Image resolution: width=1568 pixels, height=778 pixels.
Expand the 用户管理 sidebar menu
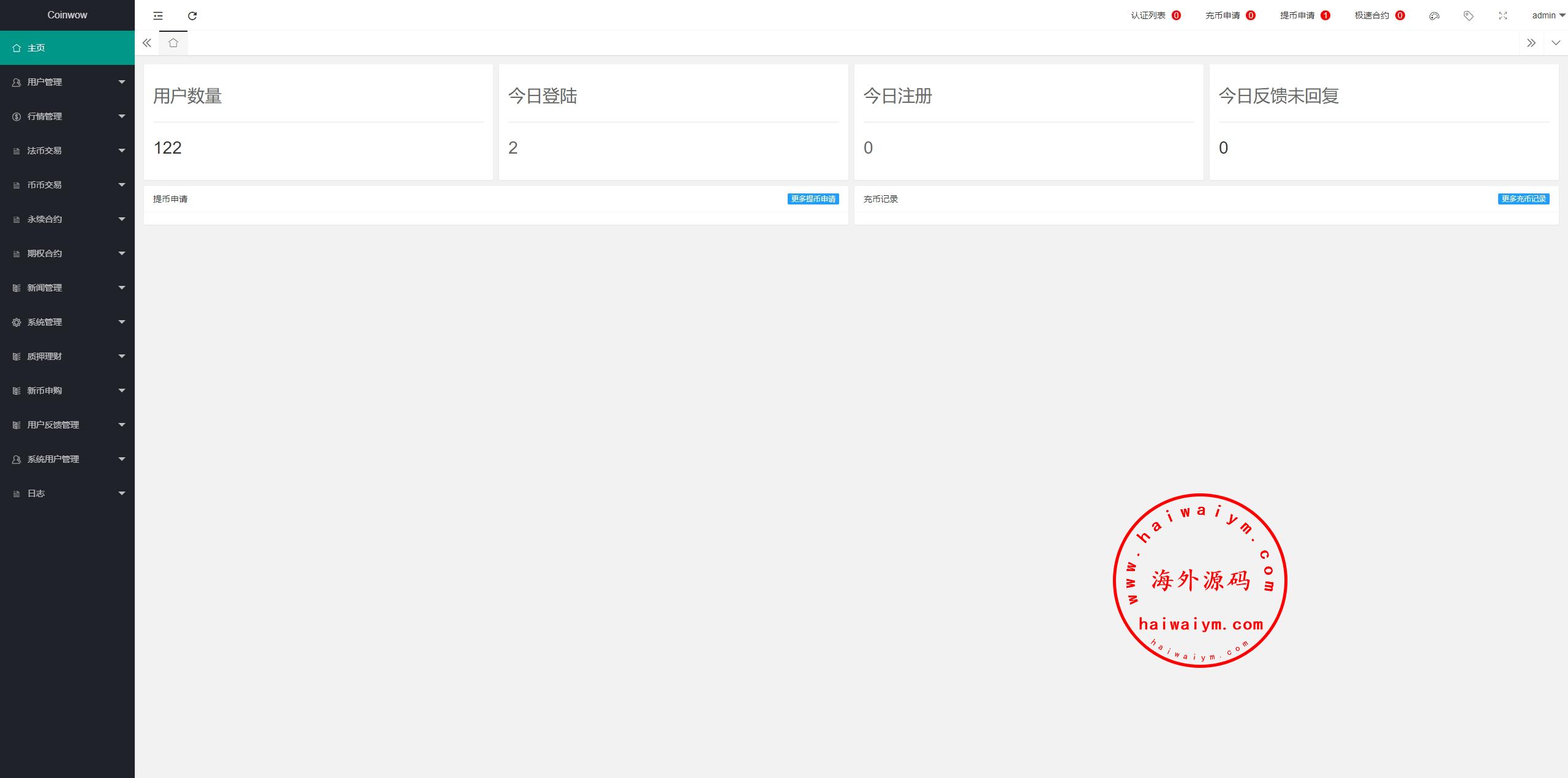point(67,82)
